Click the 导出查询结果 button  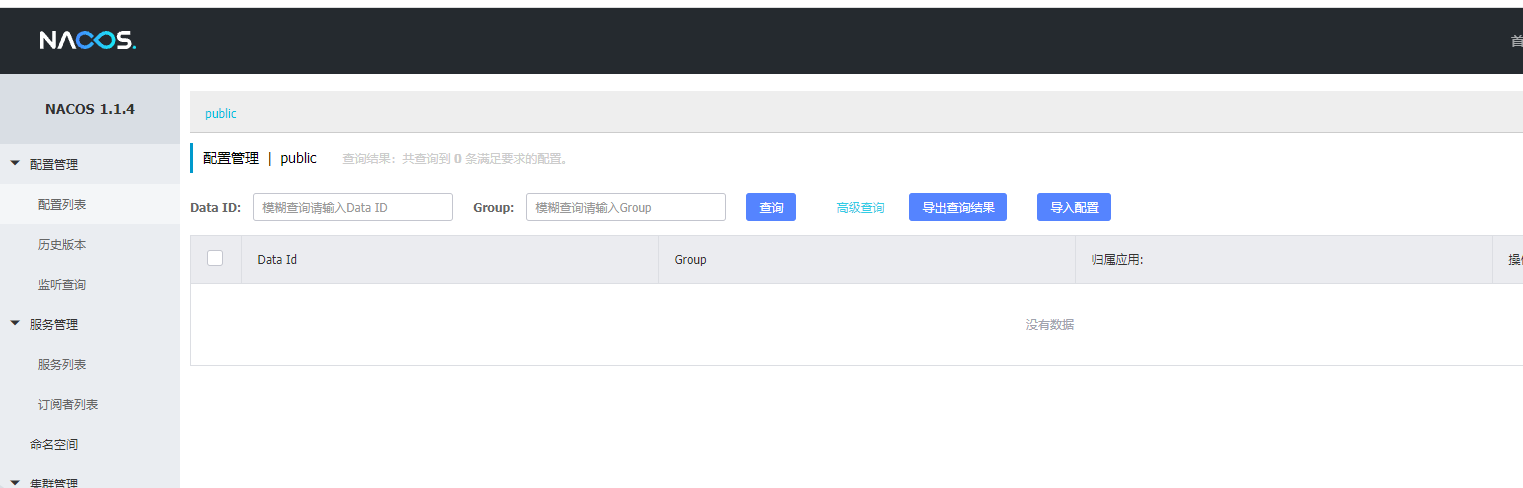(x=958, y=207)
